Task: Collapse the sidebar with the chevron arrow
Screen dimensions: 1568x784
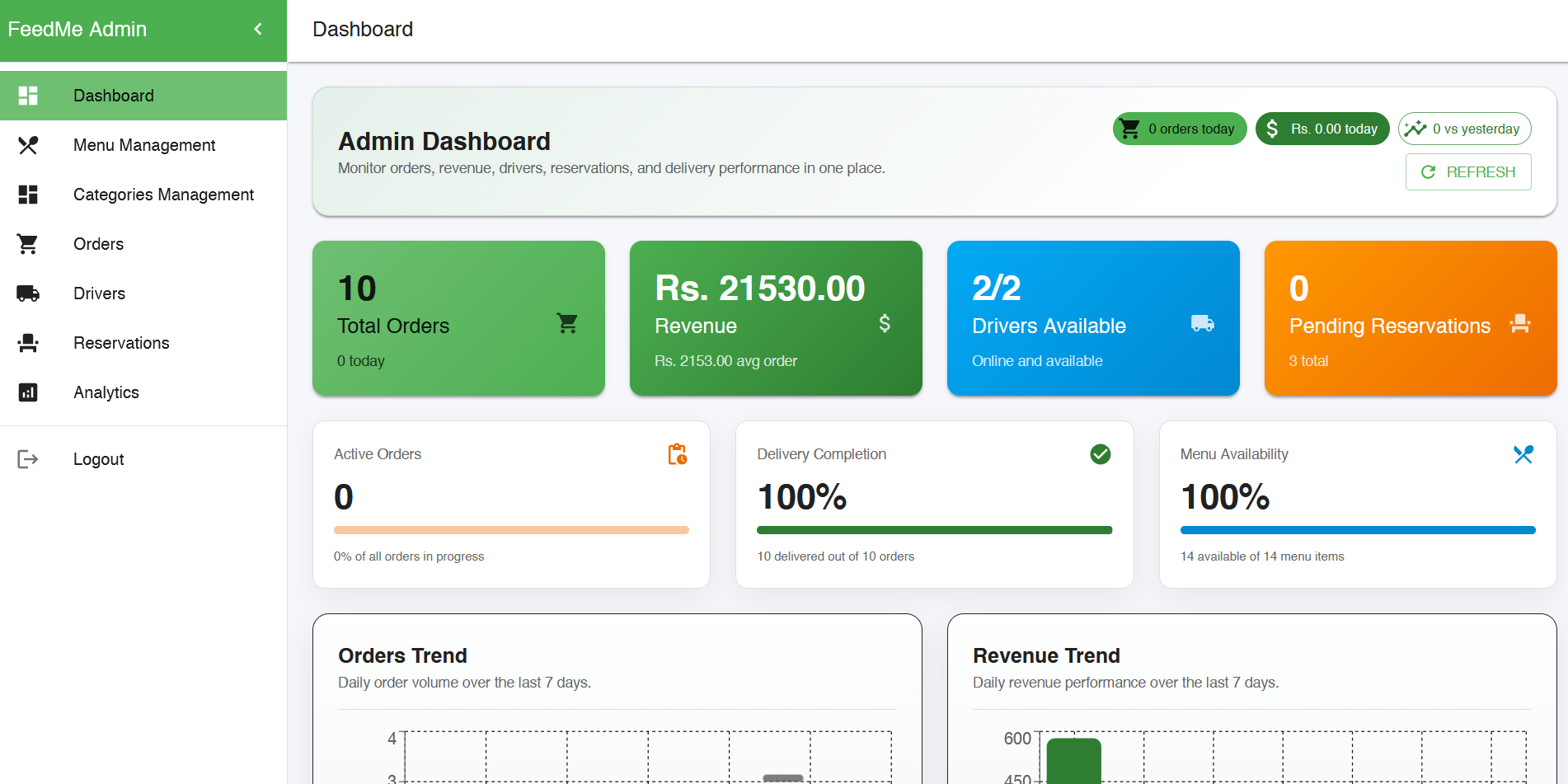Action: pyautogui.click(x=258, y=30)
